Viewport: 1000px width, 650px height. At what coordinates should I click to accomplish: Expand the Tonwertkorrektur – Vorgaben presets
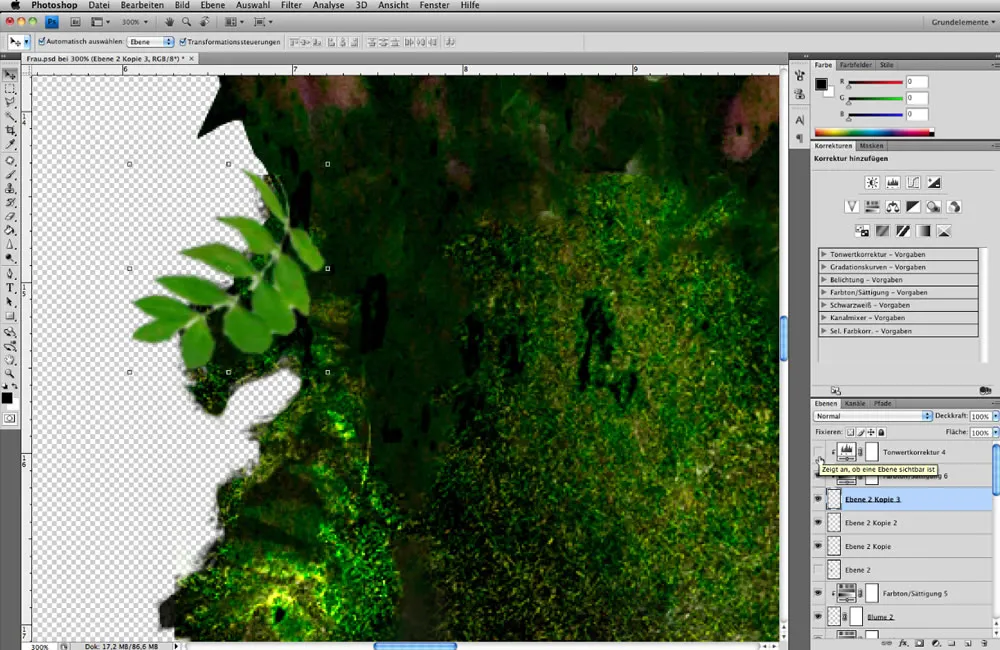coord(824,254)
